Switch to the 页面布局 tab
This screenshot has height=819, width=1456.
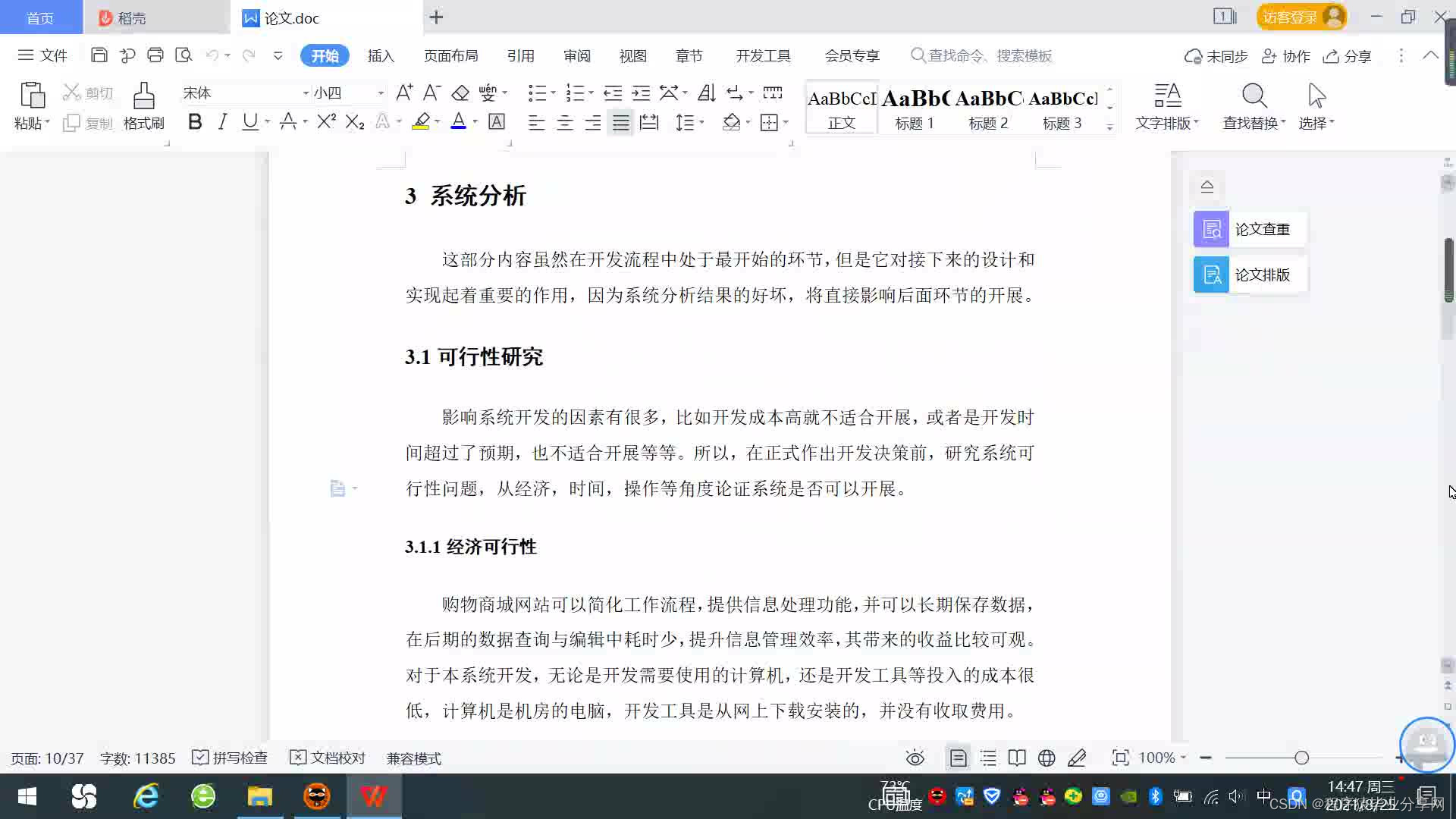(450, 55)
